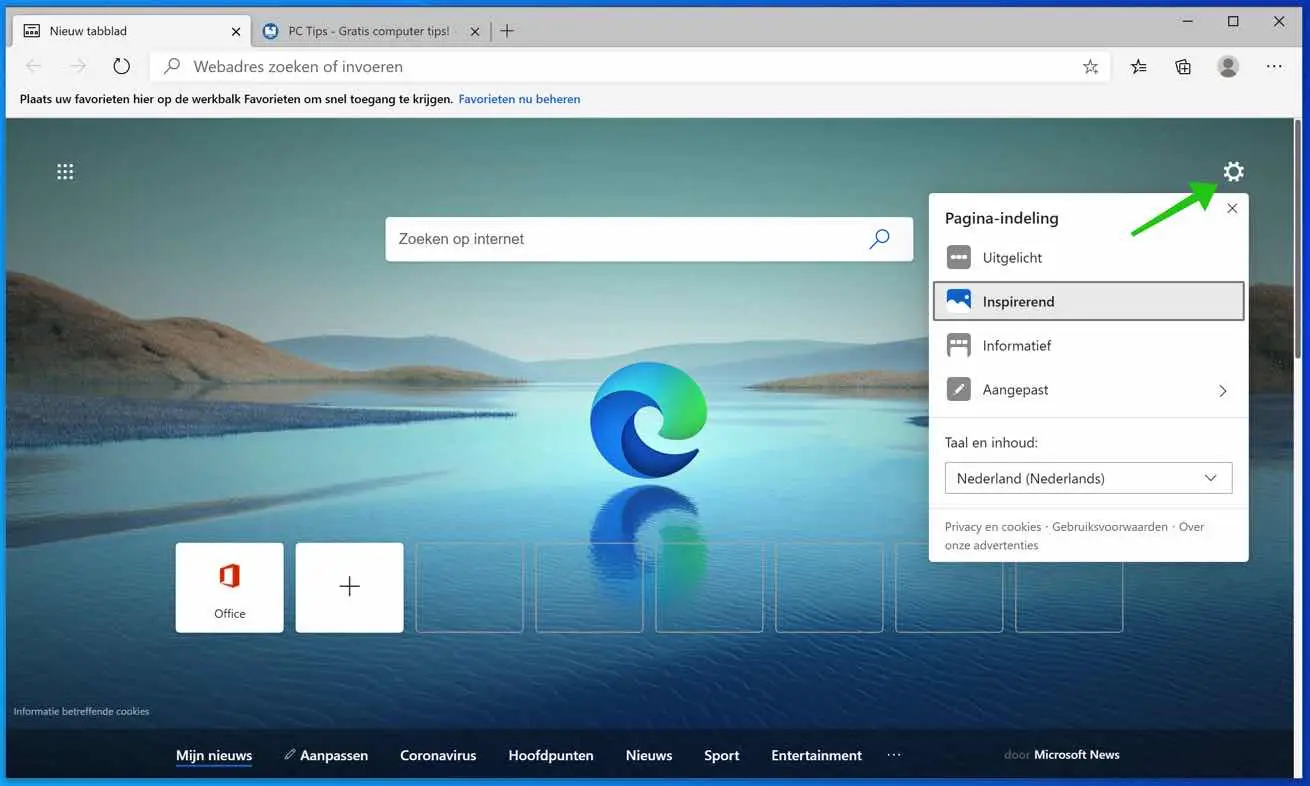Screen dimensions: 1310x786
Task: Click Favorieten nu beheren link
Action: click(x=519, y=99)
